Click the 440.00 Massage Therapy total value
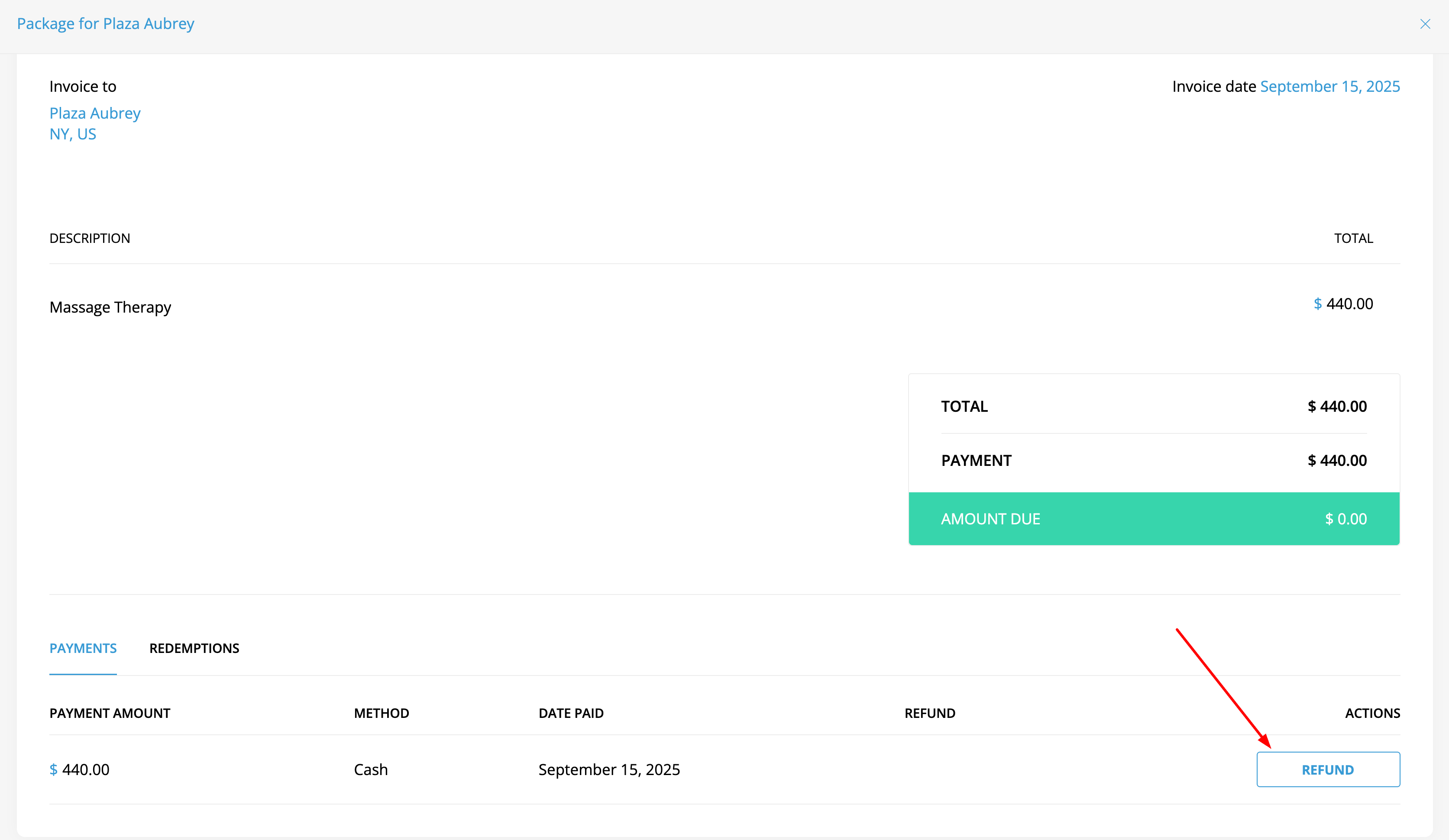The image size is (1449, 840). [1349, 304]
